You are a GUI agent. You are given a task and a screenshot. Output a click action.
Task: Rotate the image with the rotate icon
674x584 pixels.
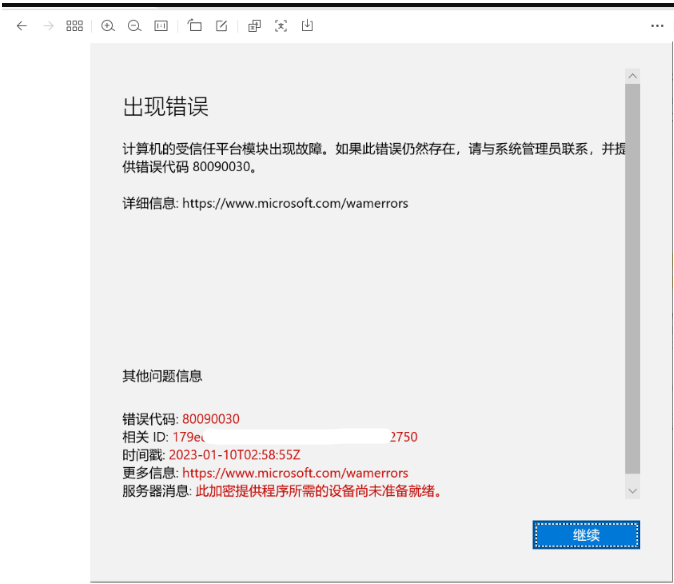pyautogui.click(x=195, y=26)
